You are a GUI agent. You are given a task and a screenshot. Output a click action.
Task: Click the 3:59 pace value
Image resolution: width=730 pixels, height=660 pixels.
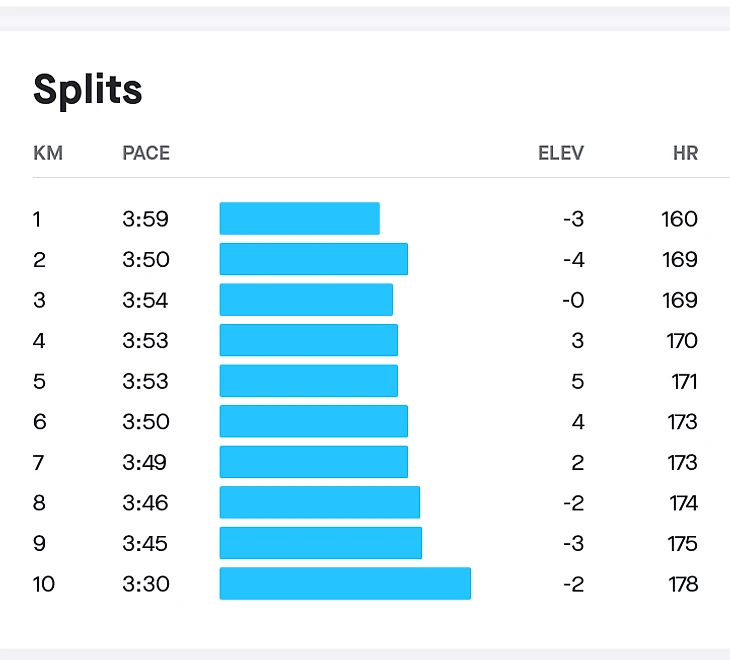coord(146,219)
